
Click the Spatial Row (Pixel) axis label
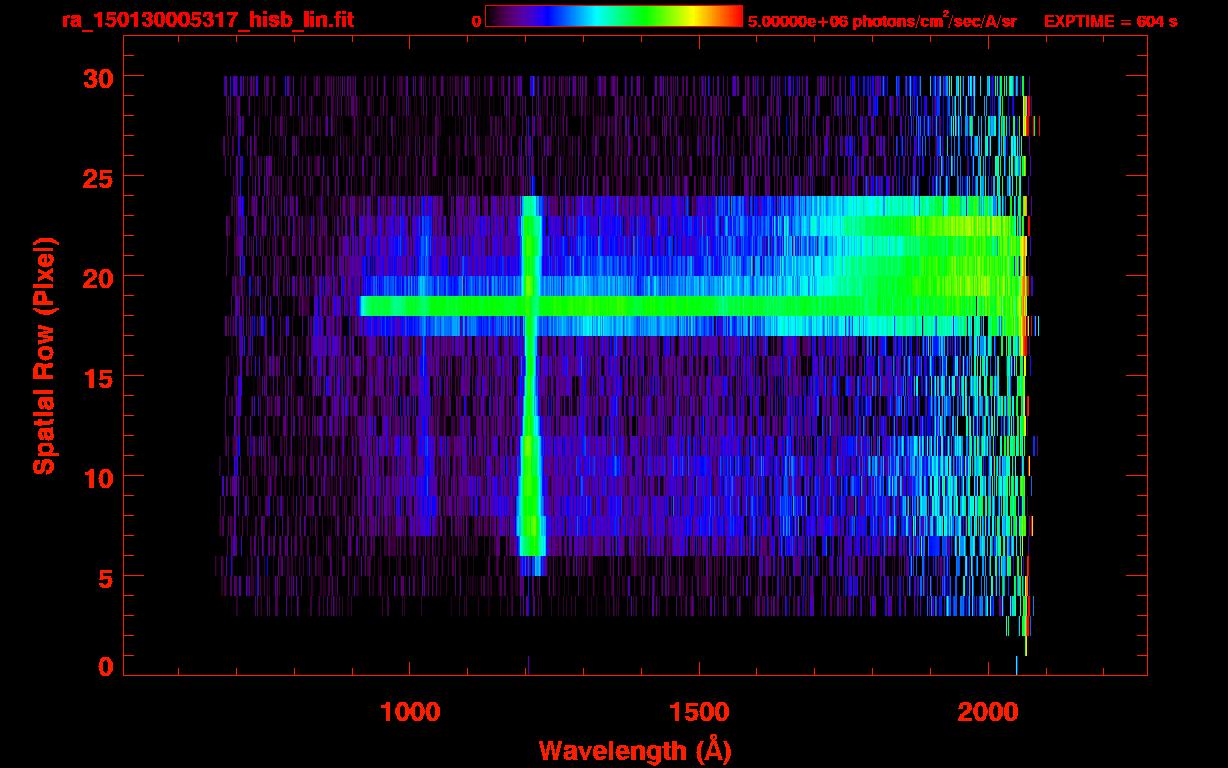(45, 356)
